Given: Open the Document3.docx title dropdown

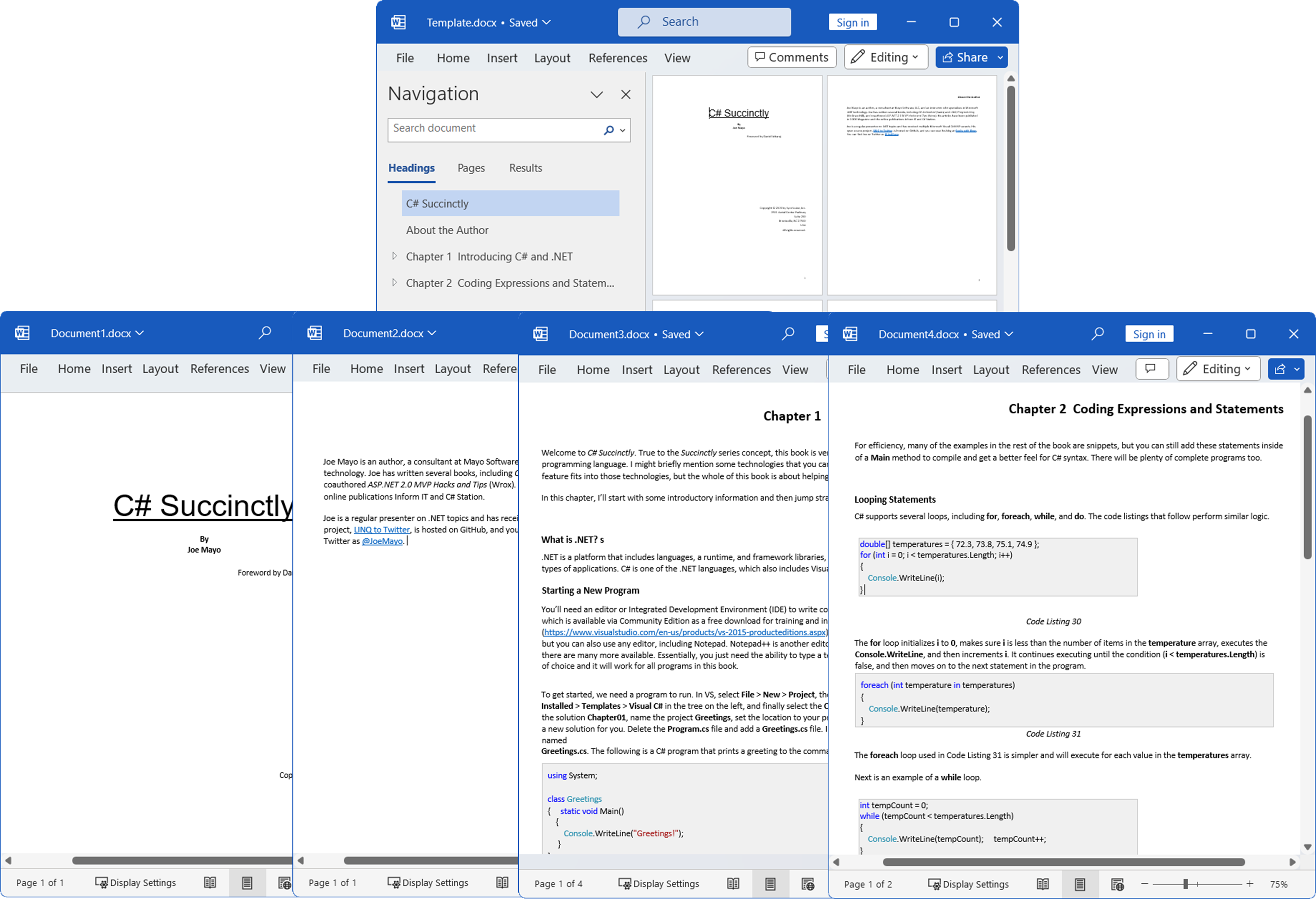Looking at the screenshot, I should 699,334.
